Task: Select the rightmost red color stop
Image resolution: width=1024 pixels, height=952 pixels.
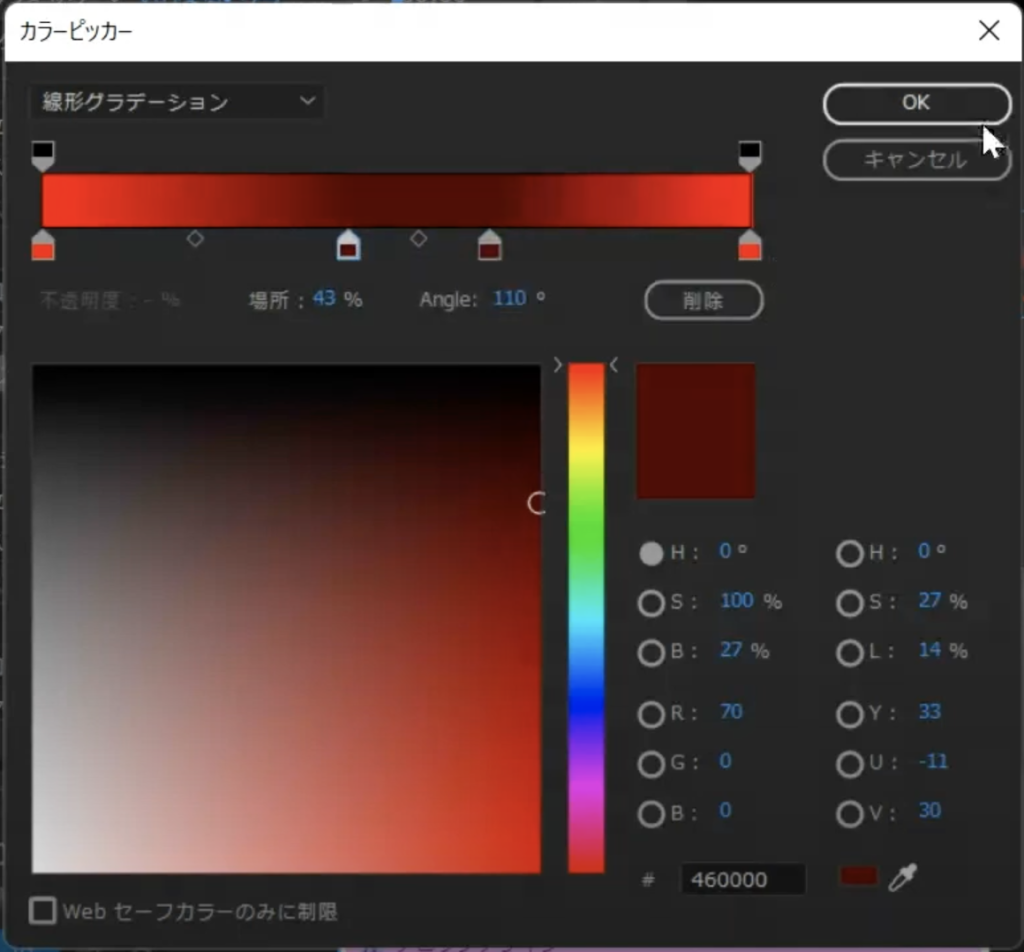Action: [x=750, y=245]
